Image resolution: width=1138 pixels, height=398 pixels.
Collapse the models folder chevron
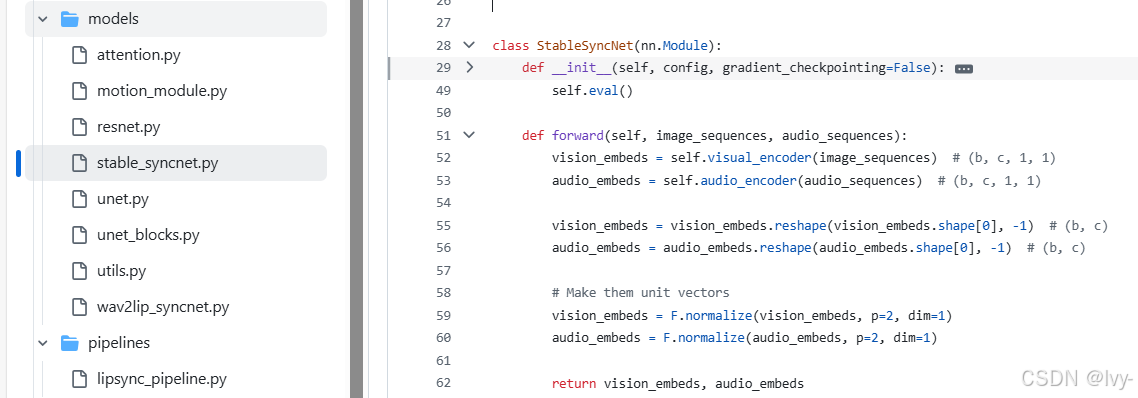click(x=43, y=20)
